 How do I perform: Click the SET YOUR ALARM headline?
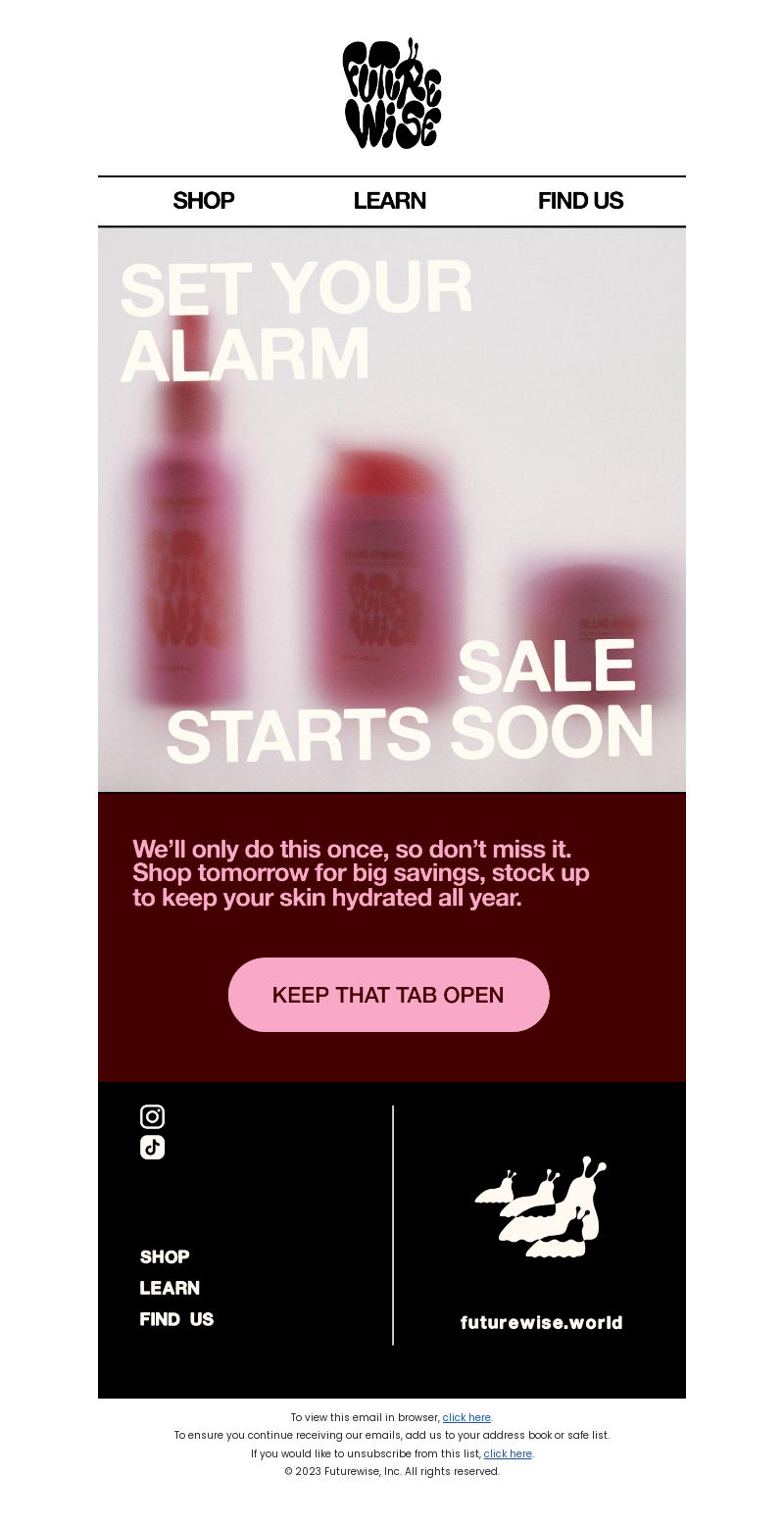click(x=296, y=320)
